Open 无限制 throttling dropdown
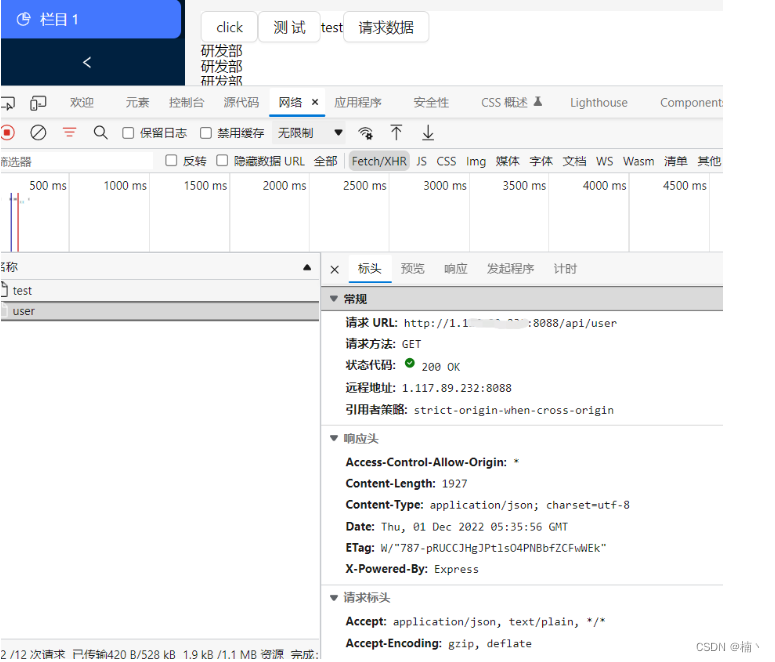Image resolution: width=775 pixels, height=662 pixels. [310, 133]
